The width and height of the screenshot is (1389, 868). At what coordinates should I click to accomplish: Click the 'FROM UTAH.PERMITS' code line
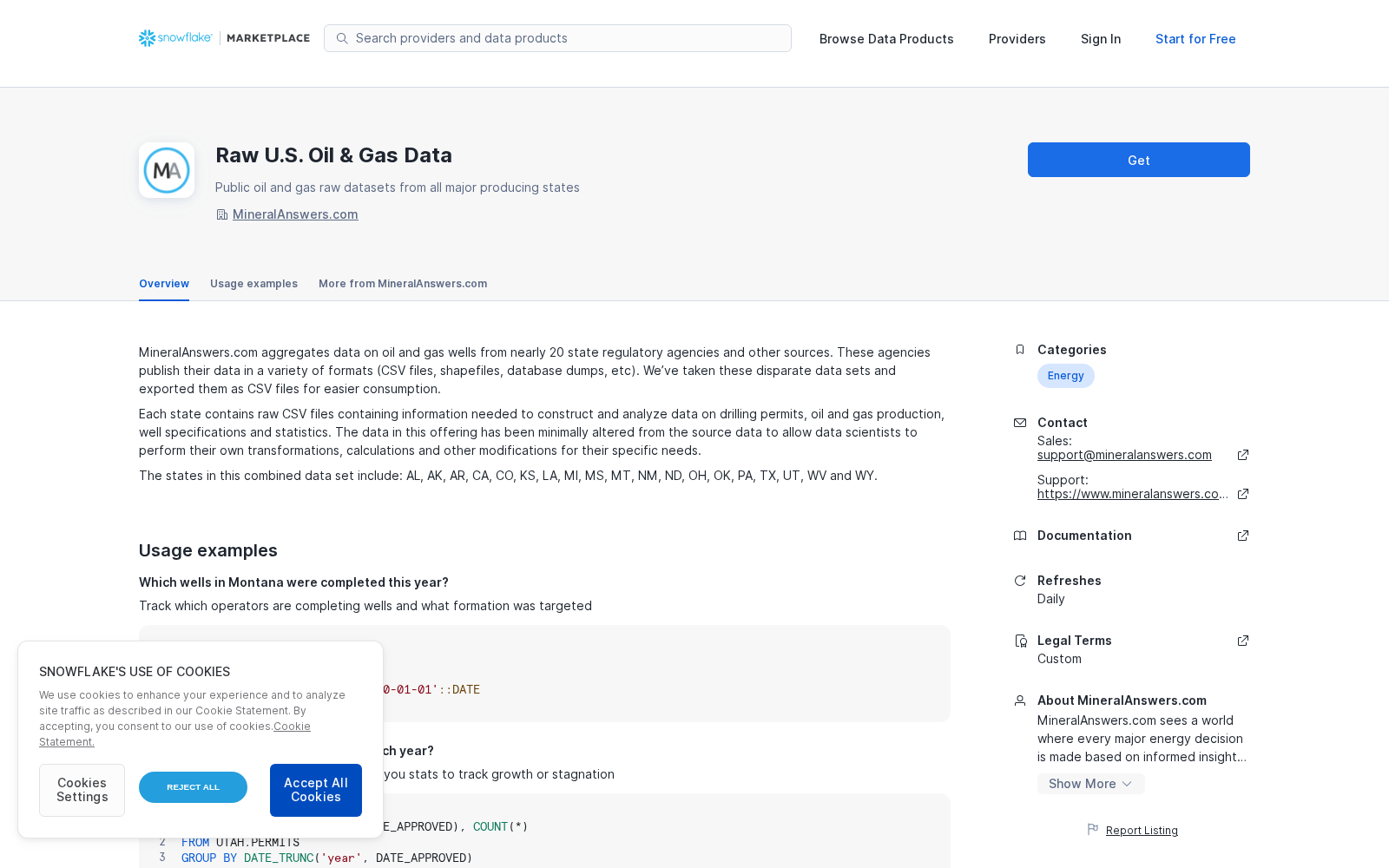240,842
